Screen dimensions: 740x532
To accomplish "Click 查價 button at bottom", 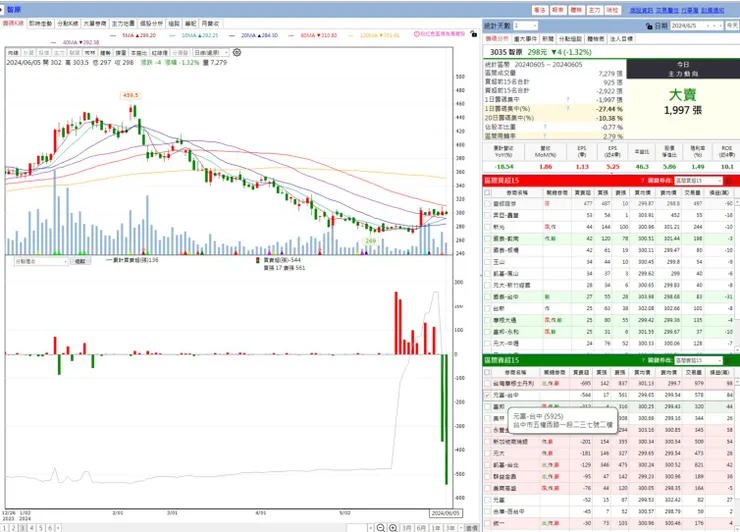I will point(471,528).
